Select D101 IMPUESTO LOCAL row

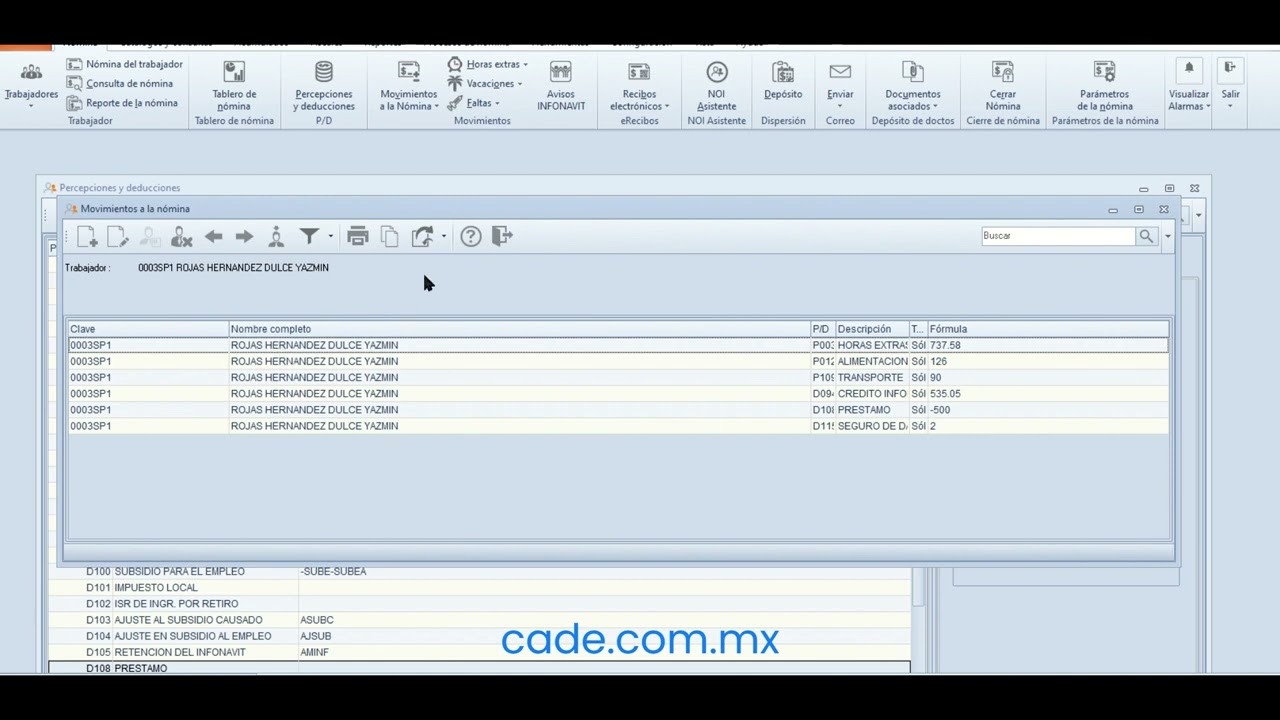coord(480,587)
